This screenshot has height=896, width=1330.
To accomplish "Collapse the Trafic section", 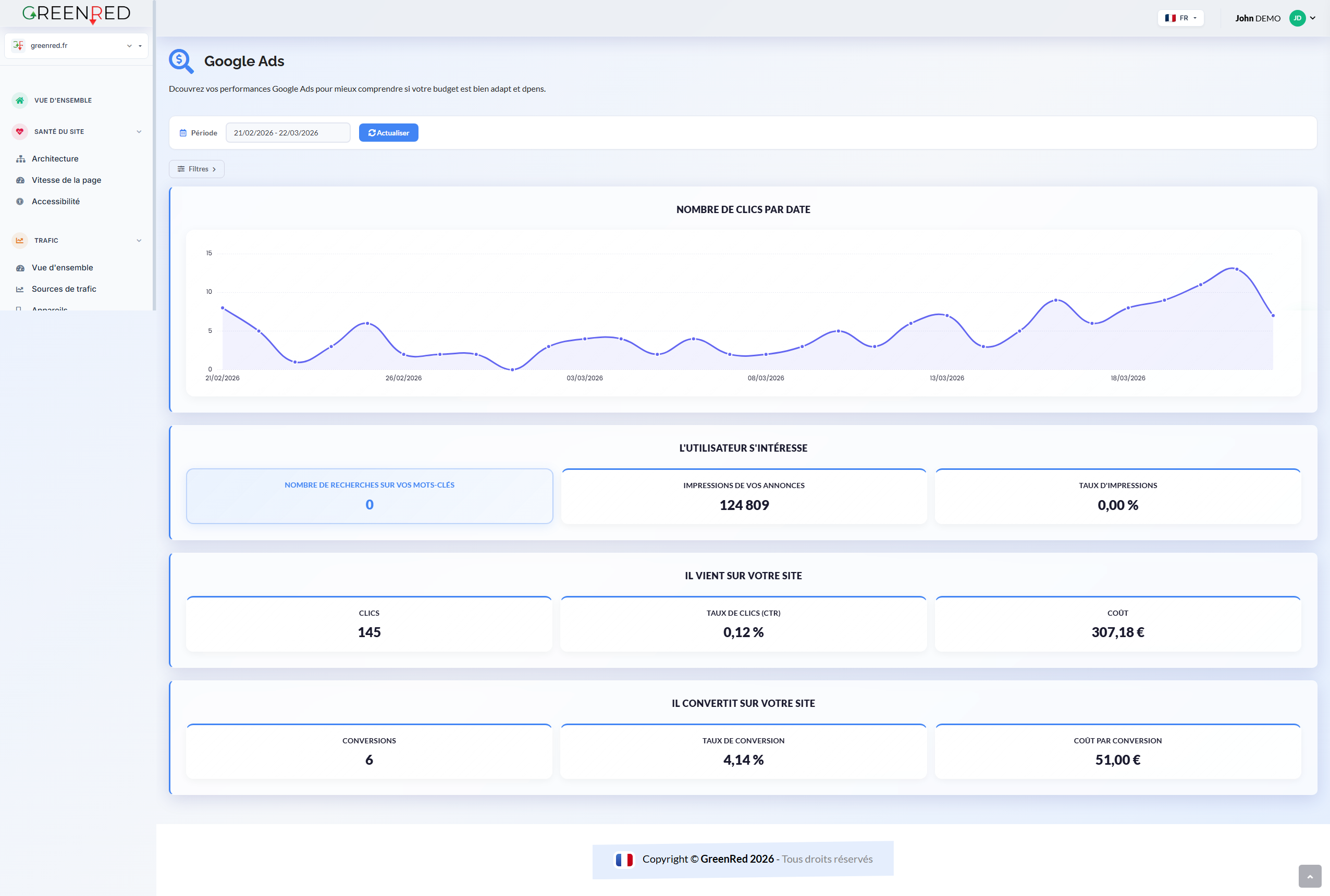I will click(x=139, y=240).
